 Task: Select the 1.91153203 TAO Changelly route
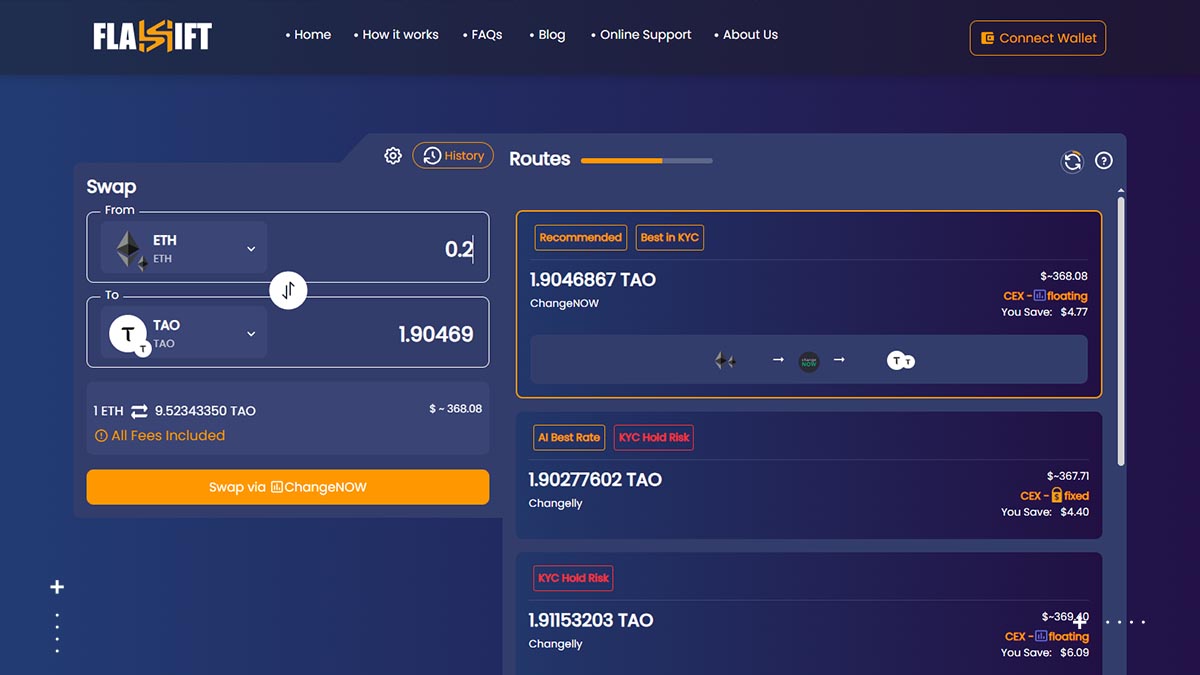pyautogui.click(x=809, y=614)
